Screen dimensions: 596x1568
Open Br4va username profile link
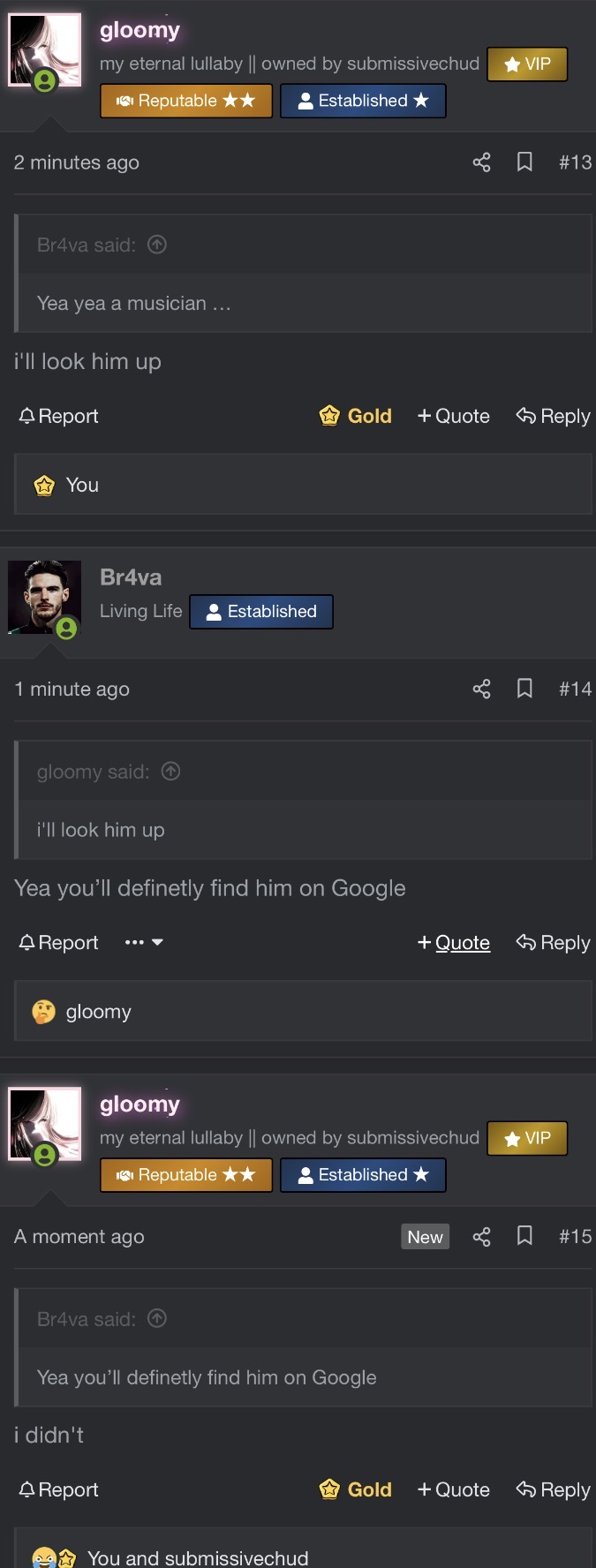pos(131,577)
